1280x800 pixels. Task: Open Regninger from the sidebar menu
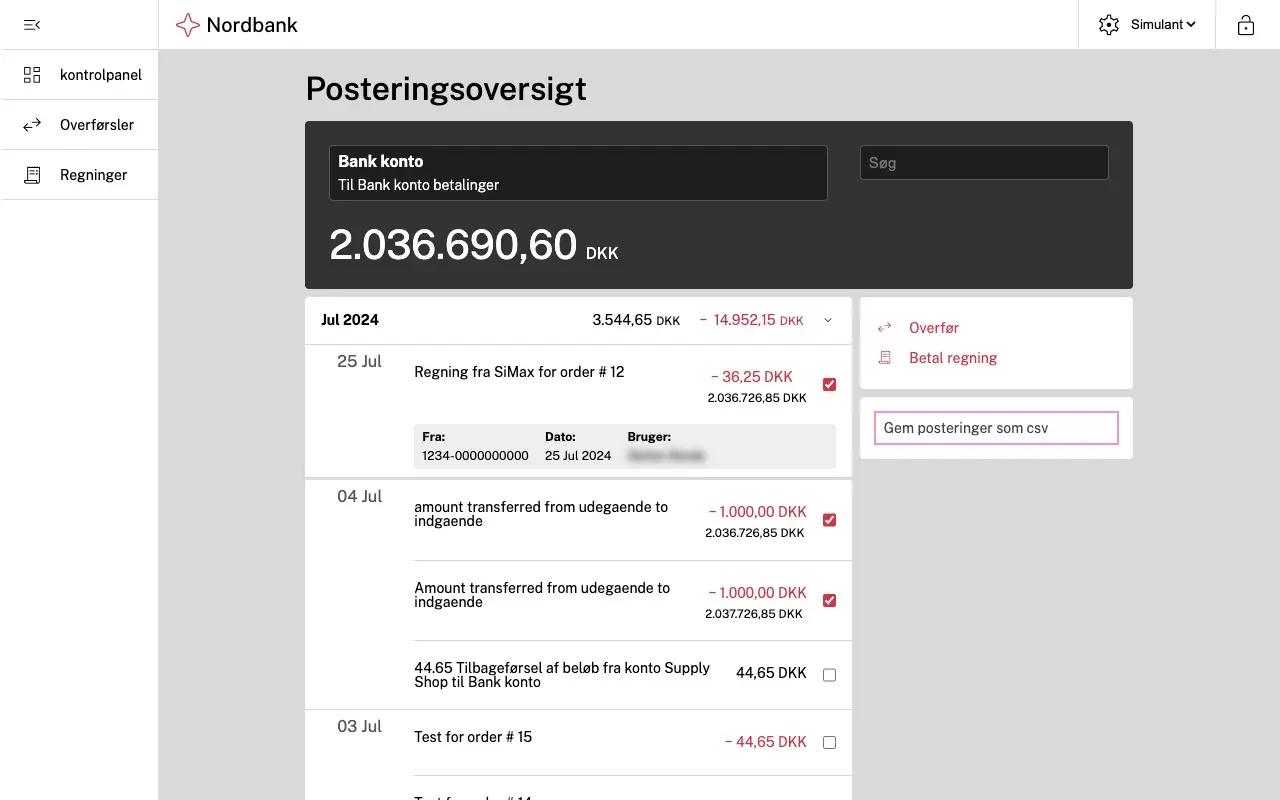[x=94, y=174]
